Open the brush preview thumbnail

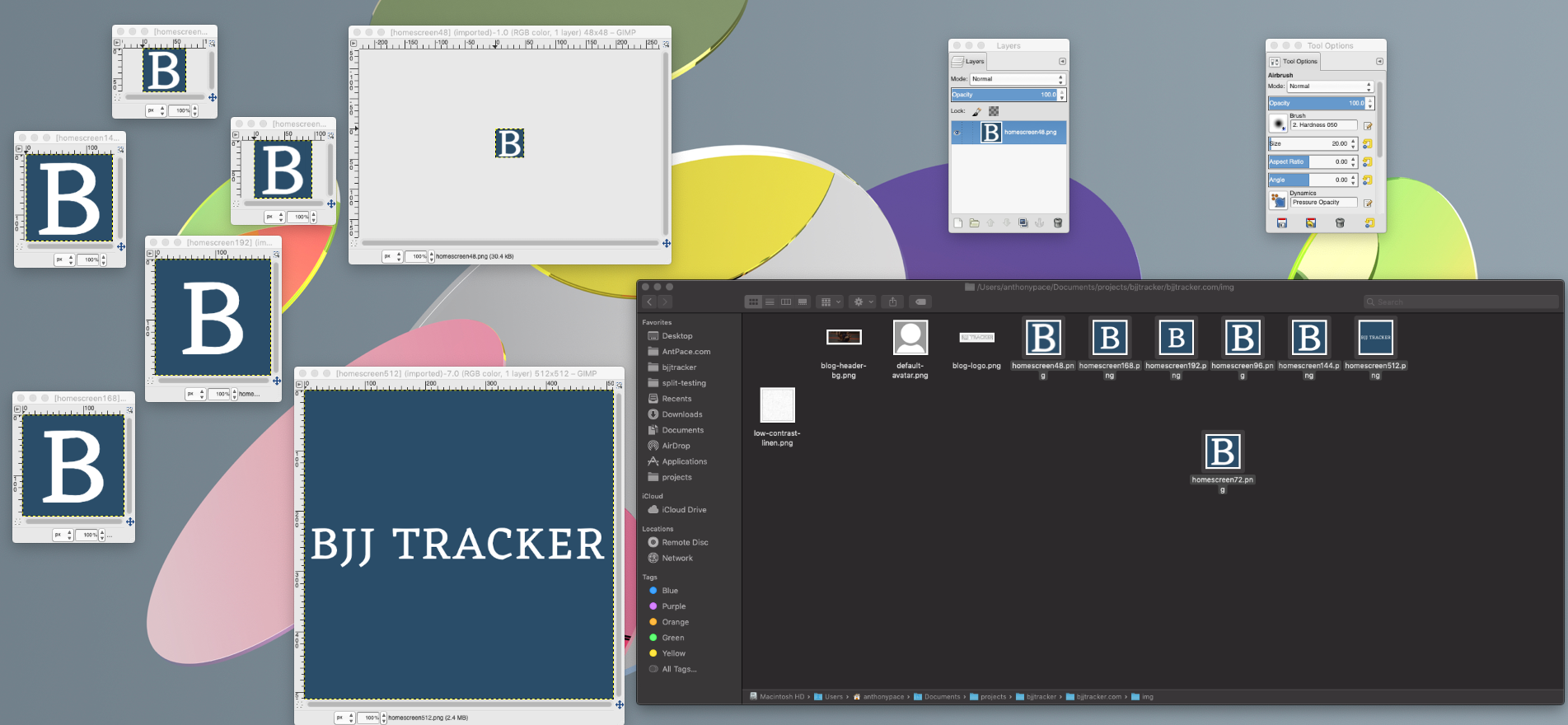point(1278,124)
